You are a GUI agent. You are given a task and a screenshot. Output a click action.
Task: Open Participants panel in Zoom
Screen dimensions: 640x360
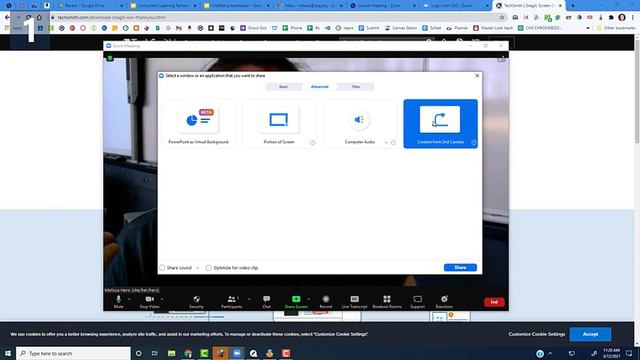231,302
